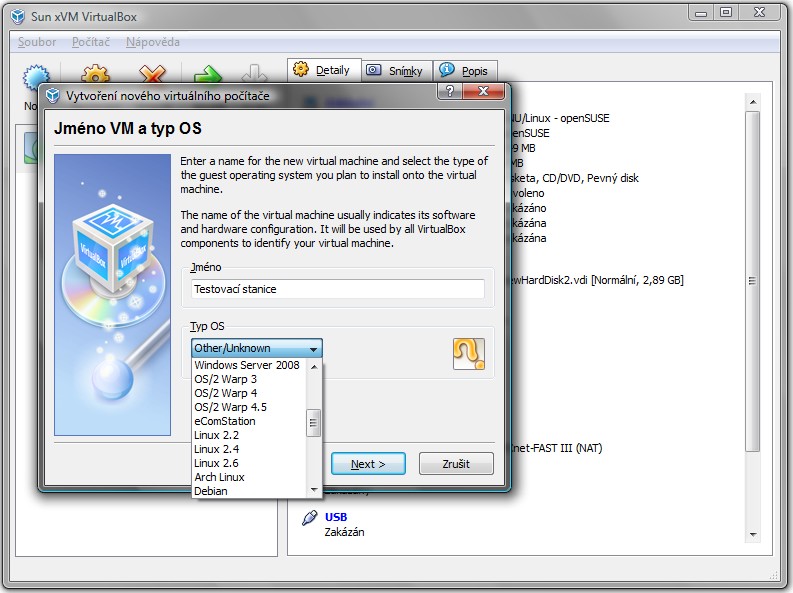
Task: Choose Arch Linux in the OS list
Action: click(249, 477)
